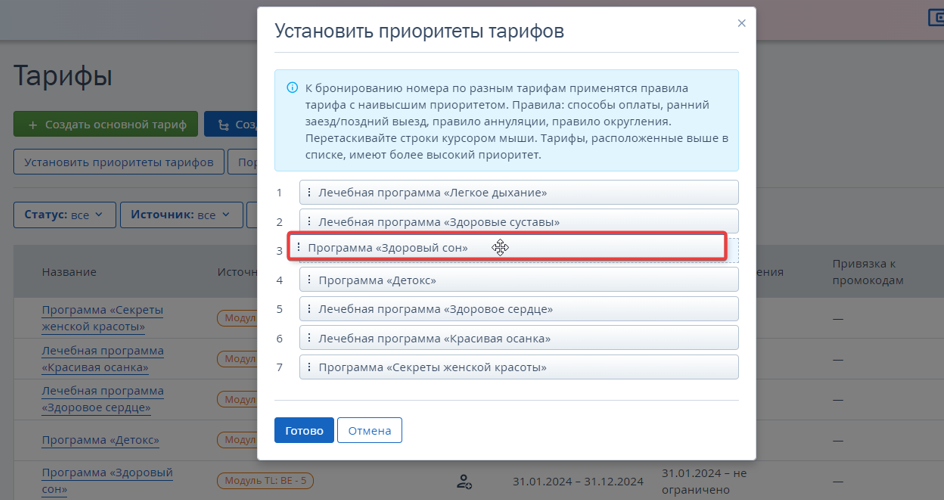Grab drag handle of «Здоровое сердце» row
Screen dimensions: 944x500
[309, 309]
